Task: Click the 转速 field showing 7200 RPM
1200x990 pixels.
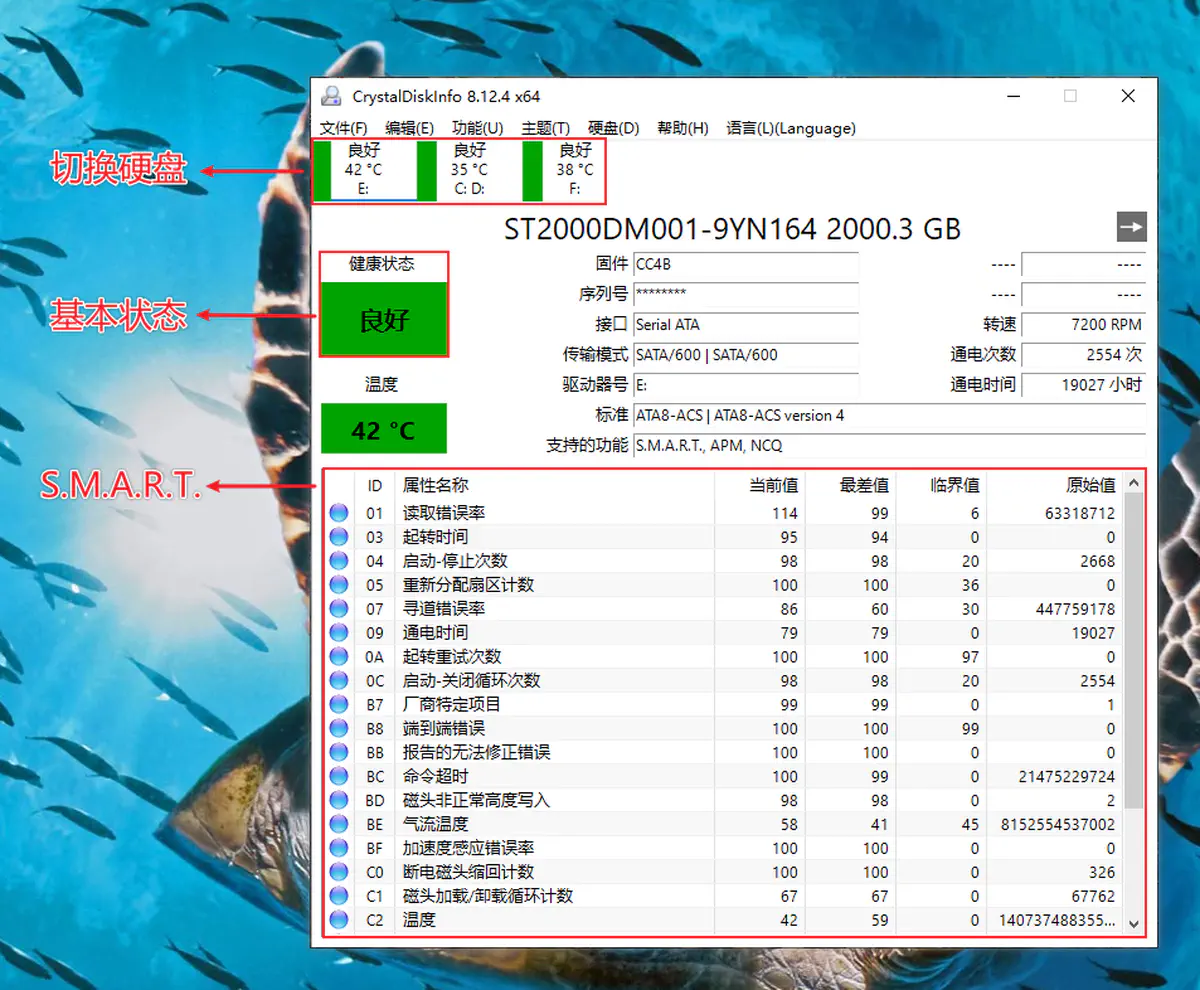Action: pyautogui.click(x=1084, y=325)
